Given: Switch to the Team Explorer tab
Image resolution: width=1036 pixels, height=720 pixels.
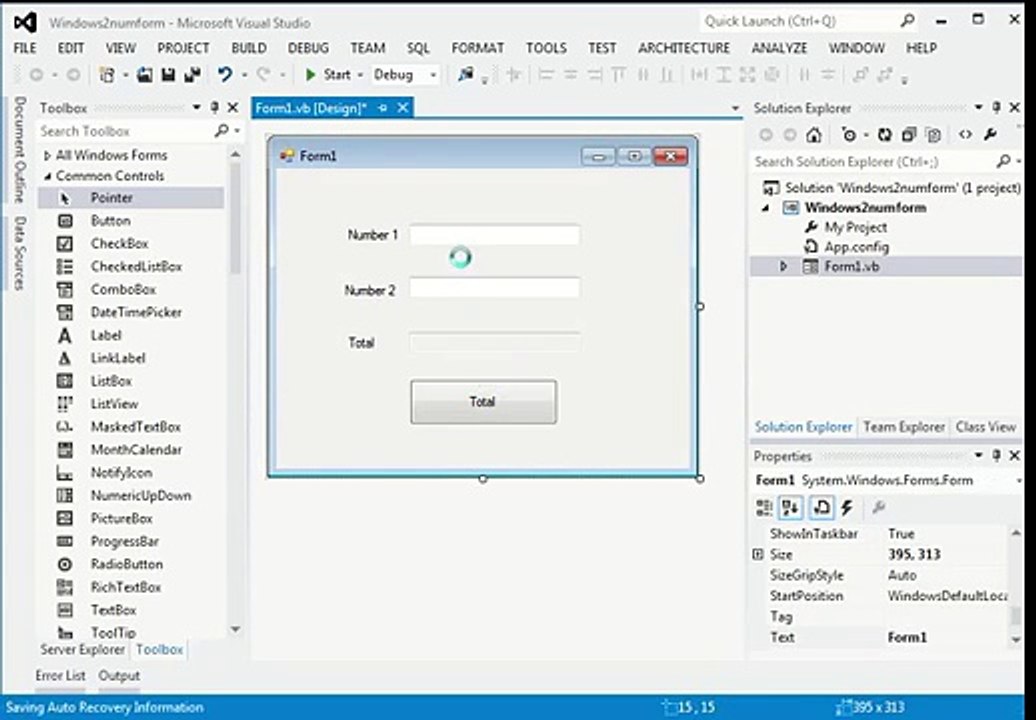Looking at the screenshot, I should click(x=904, y=427).
